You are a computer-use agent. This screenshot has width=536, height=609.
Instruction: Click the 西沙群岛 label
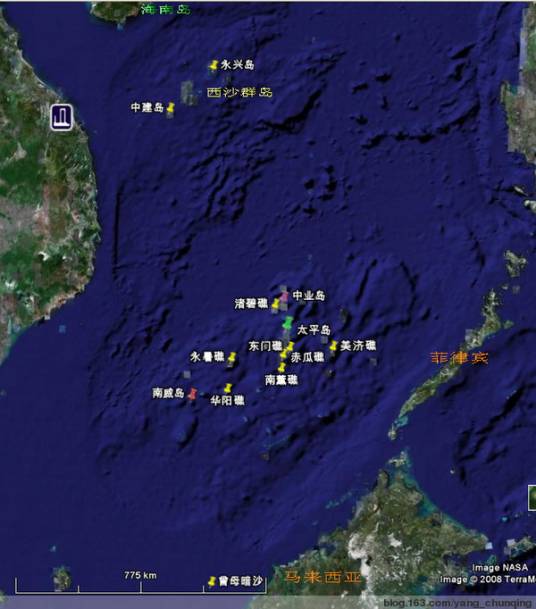pos(240,92)
